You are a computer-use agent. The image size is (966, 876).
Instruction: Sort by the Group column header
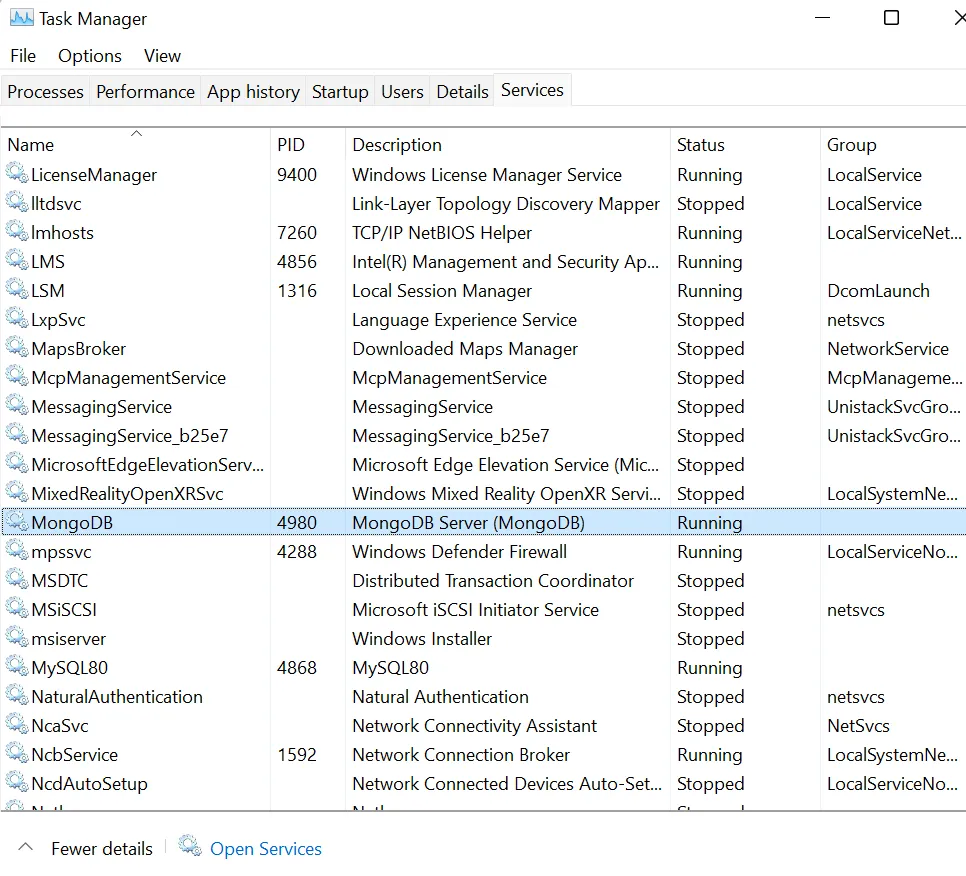pyautogui.click(x=851, y=145)
